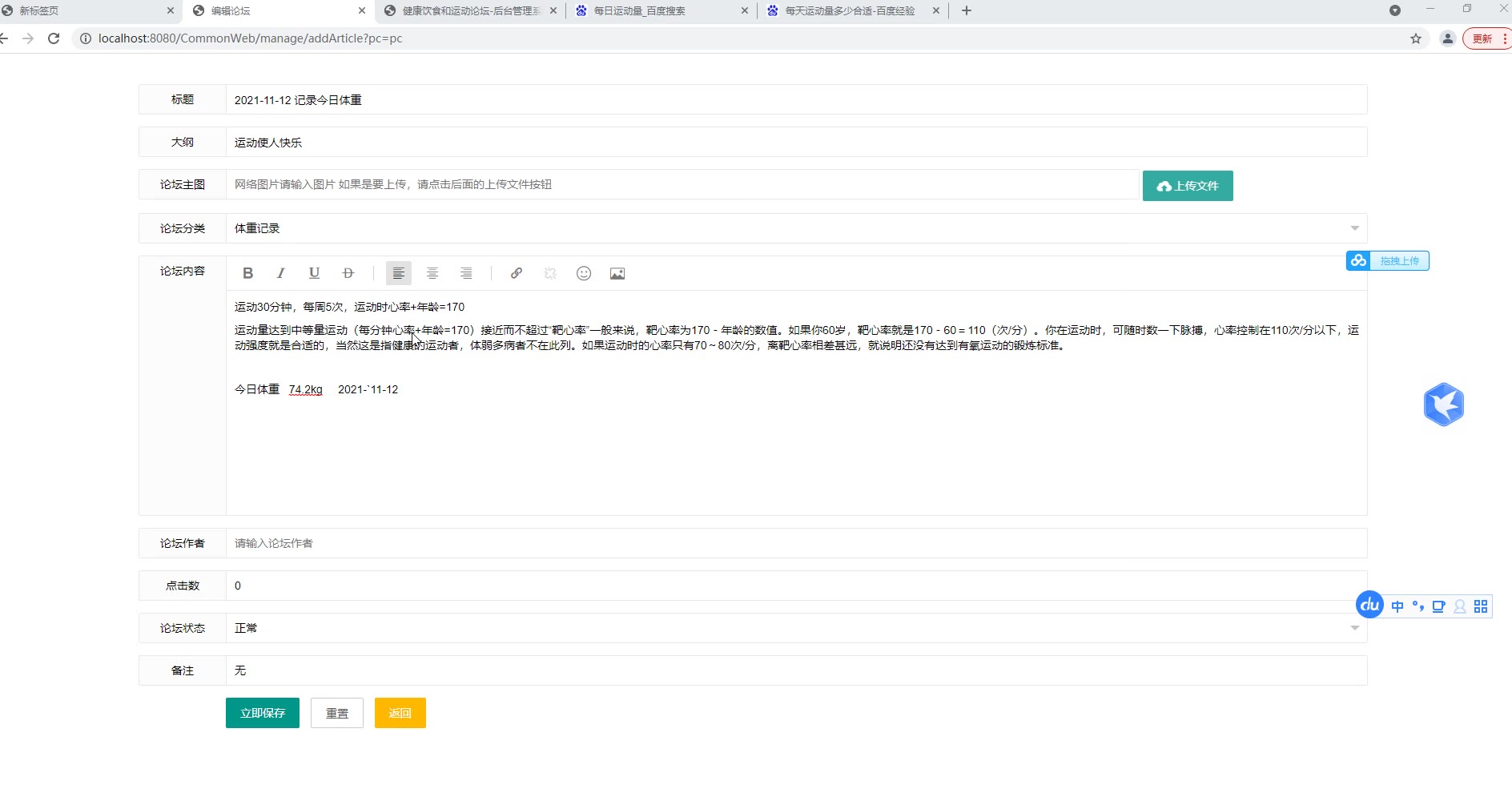Align text right in the editor

coord(466,273)
